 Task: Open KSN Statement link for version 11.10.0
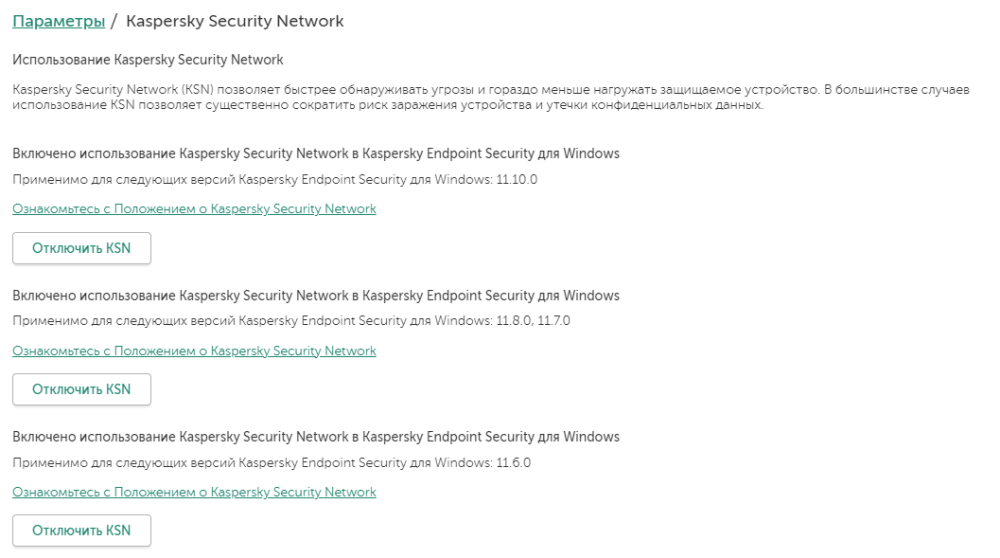pyautogui.click(x=194, y=209)
